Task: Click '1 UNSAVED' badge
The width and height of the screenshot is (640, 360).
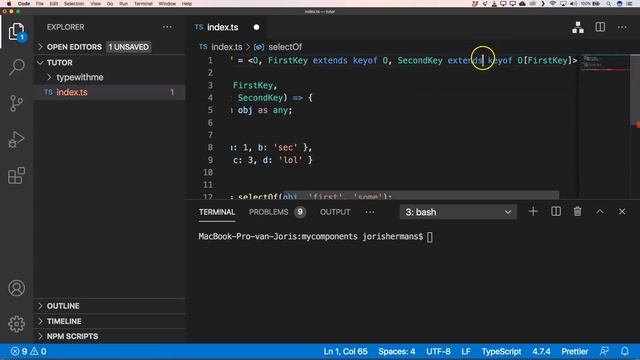Action: (x=129, y=47)
